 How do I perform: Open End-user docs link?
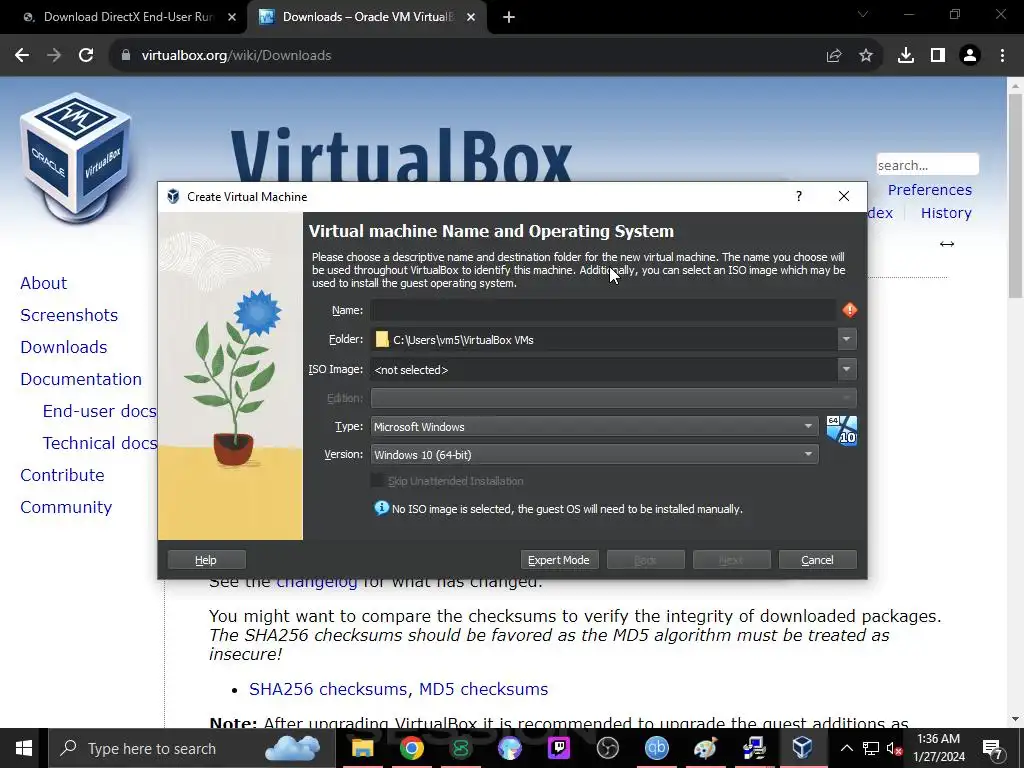click(x=100, y=411)
